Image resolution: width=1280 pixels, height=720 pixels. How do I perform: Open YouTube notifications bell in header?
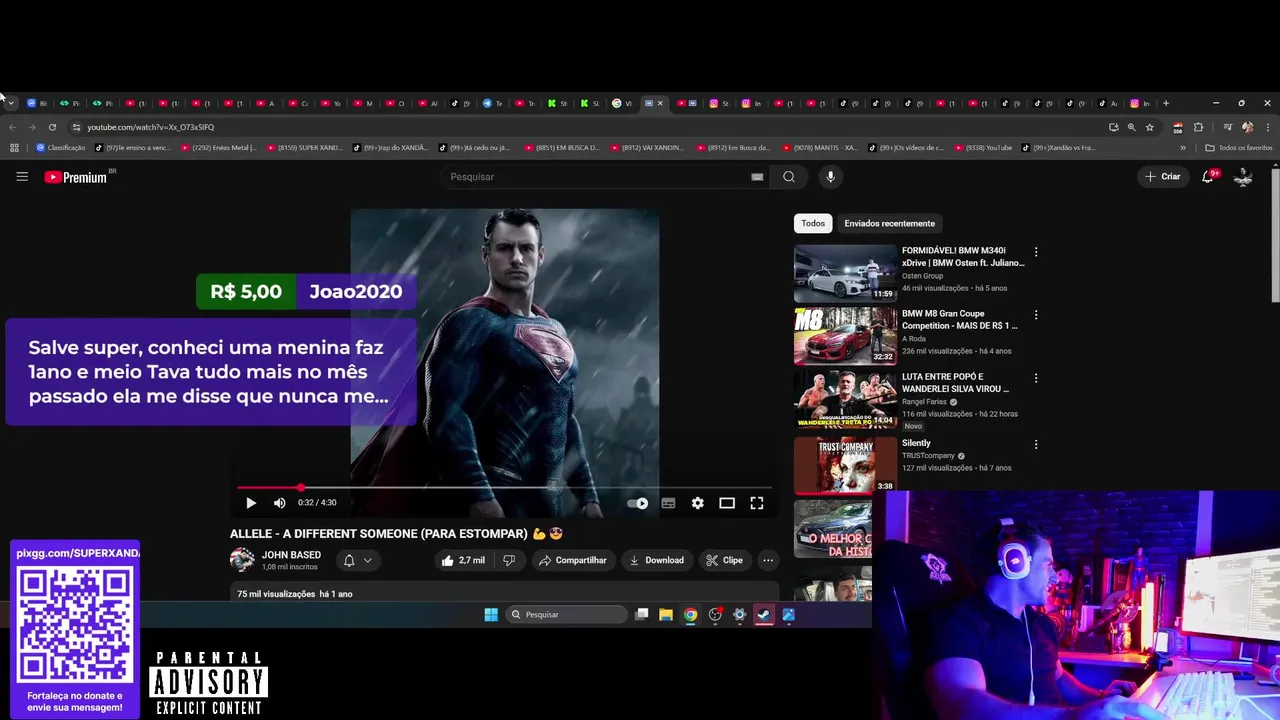pos(1208,177)
